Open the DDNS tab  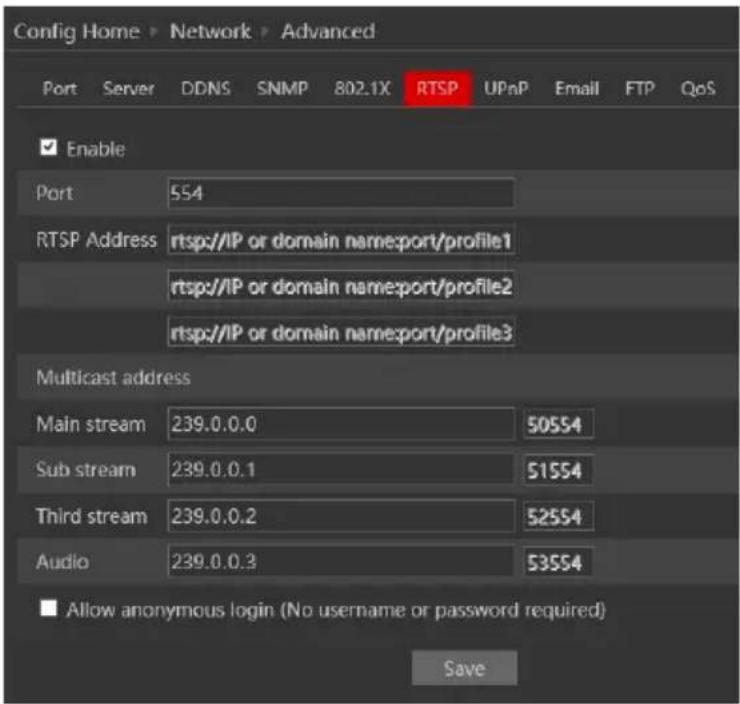[x=206, y=88]
